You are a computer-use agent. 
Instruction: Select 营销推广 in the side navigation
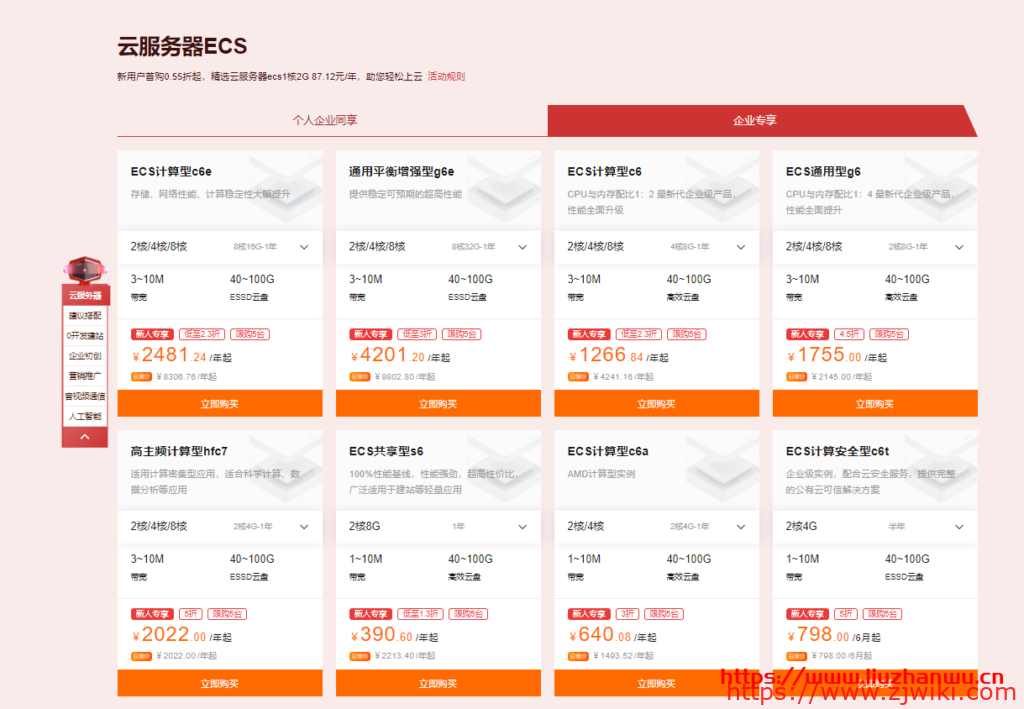[86, 376]
